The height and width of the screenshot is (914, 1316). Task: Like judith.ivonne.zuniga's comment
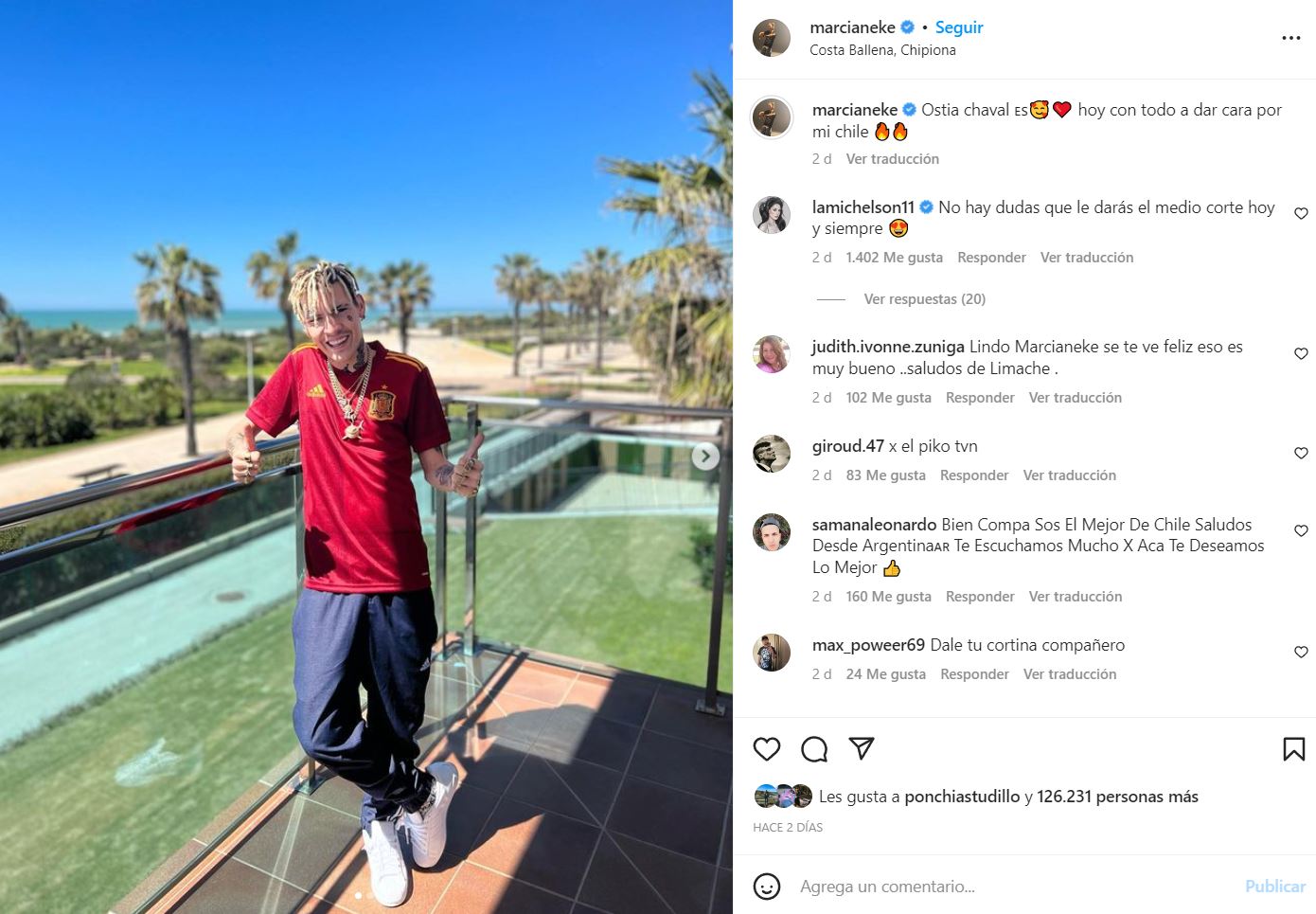1301,354
